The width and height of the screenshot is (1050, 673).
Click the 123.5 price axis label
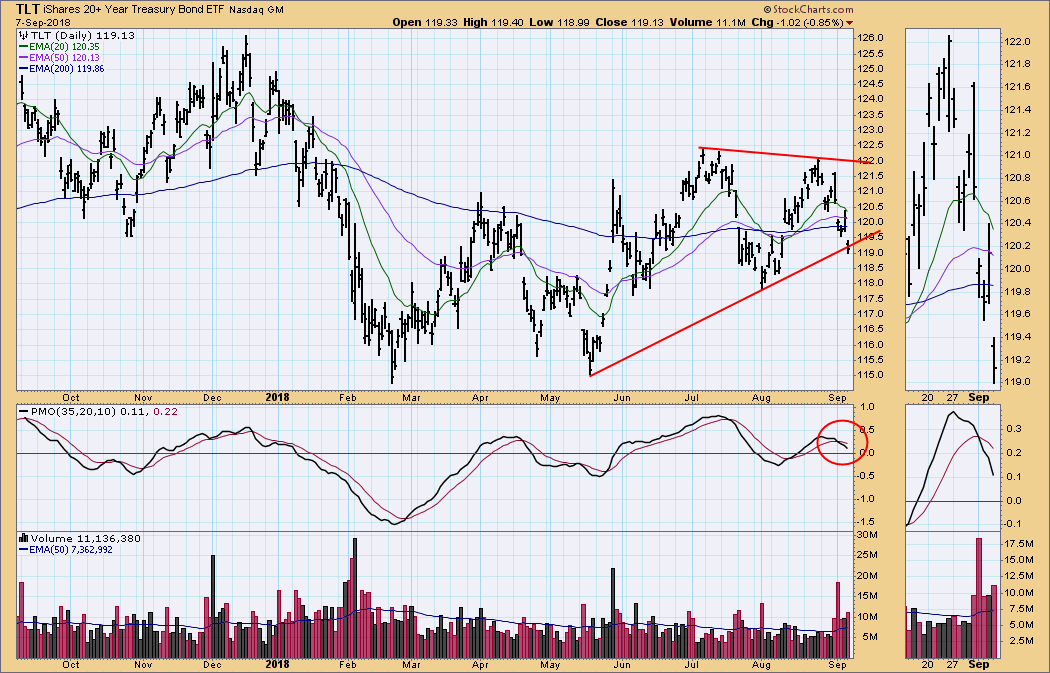(x=871, y=115)
